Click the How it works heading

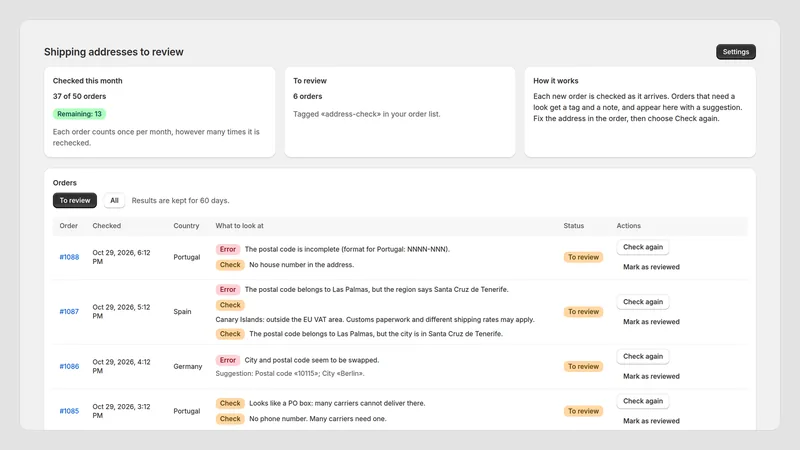click(x=556, y=81)
